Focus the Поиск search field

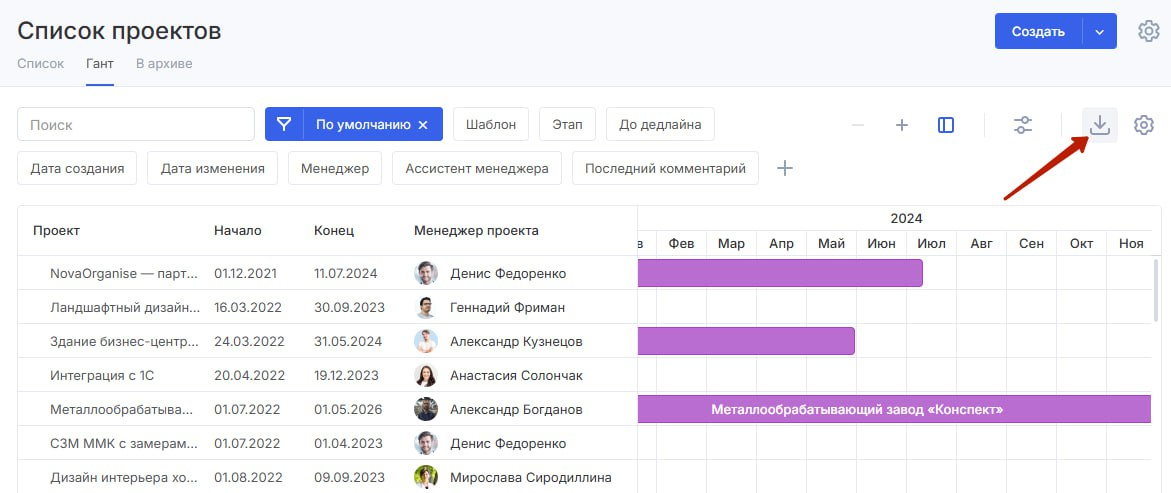(136, 125)
